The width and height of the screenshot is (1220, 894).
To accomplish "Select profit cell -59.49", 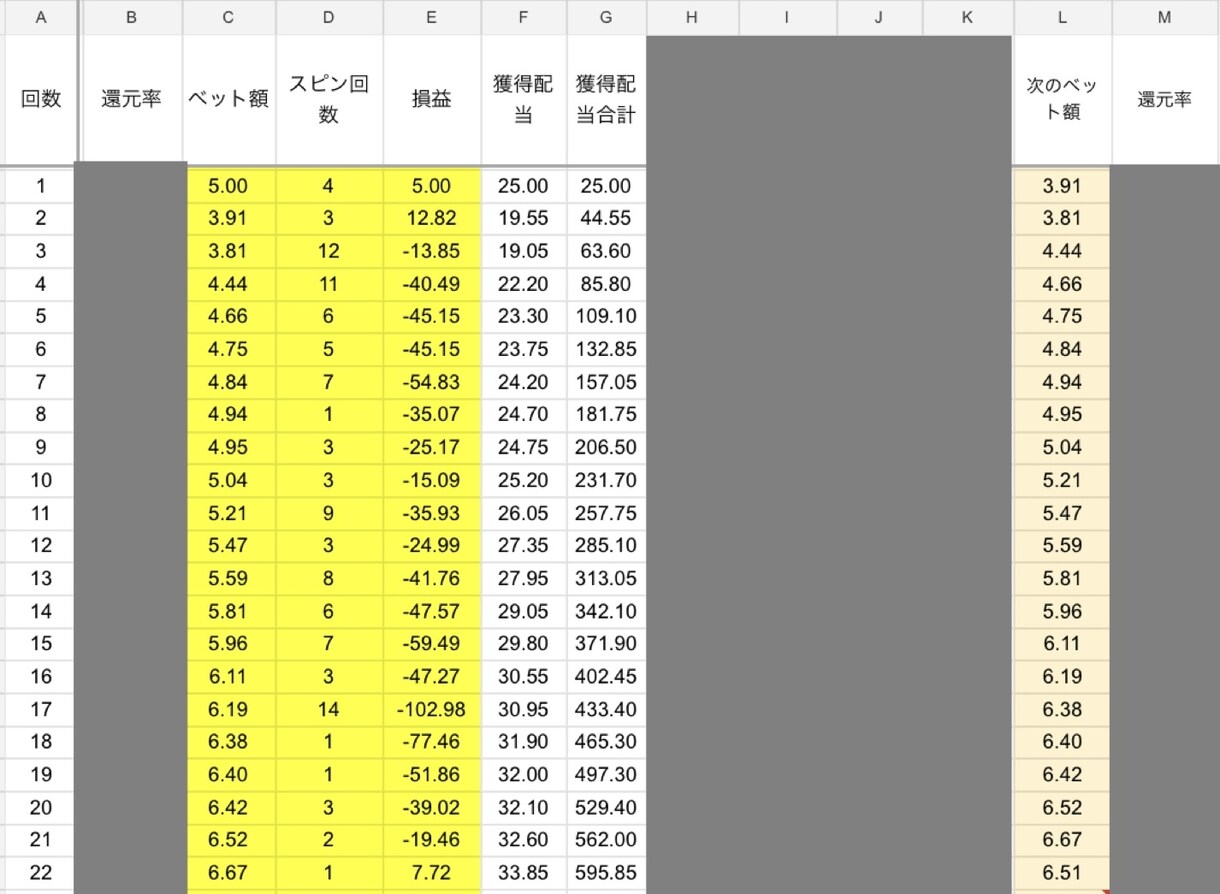I will coord(431,644).
